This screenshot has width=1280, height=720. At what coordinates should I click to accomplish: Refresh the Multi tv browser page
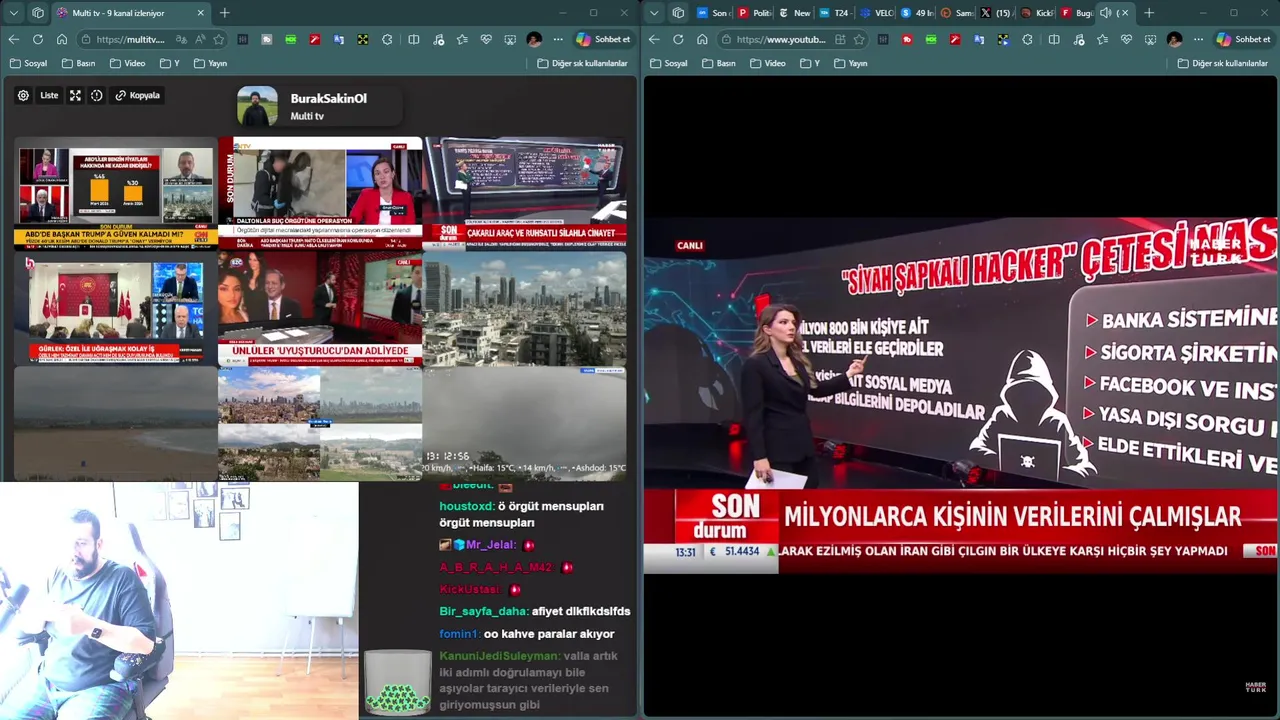(38, 39)
